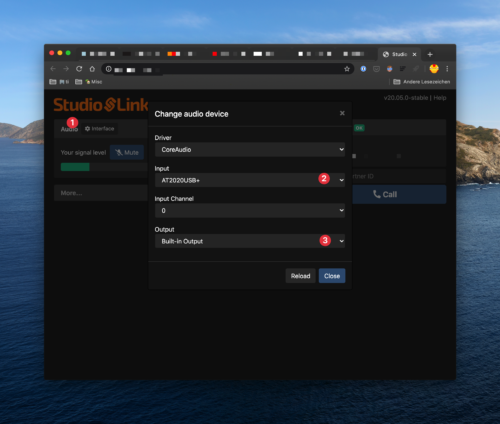Toggle the Mute microphone button
Viewport: 500px width, 424px height.
tap(127, 152)
